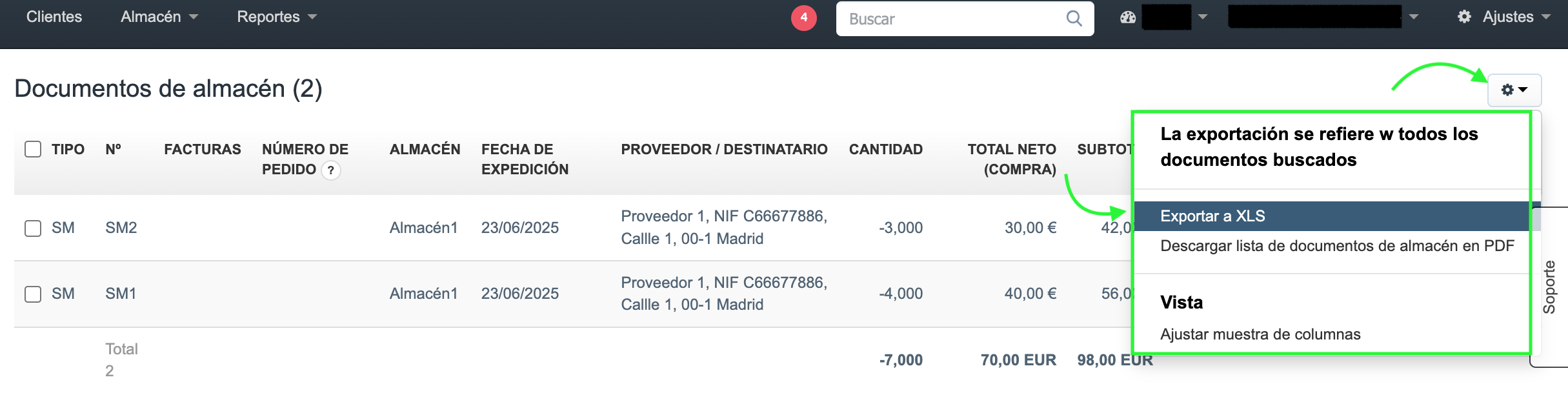Select Ajustar muestra de columnas
This screenshot has width=1568, height=395.
tap(1260, 334)
